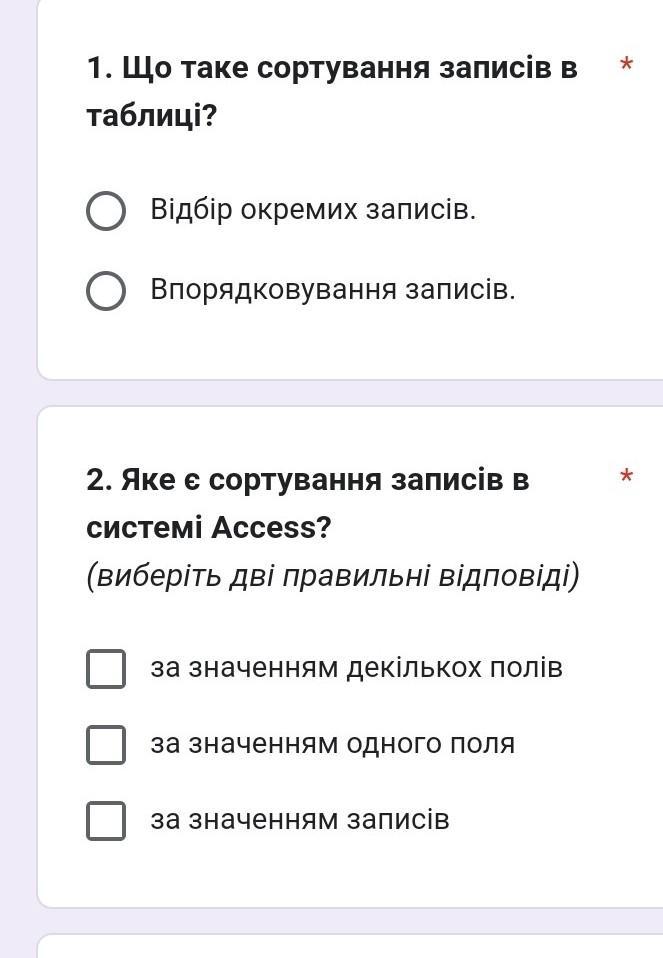This screenshot has height=958, width=663.
Task: Click the 'за значенням записів' label text
Action: click(x=299, y=819)
